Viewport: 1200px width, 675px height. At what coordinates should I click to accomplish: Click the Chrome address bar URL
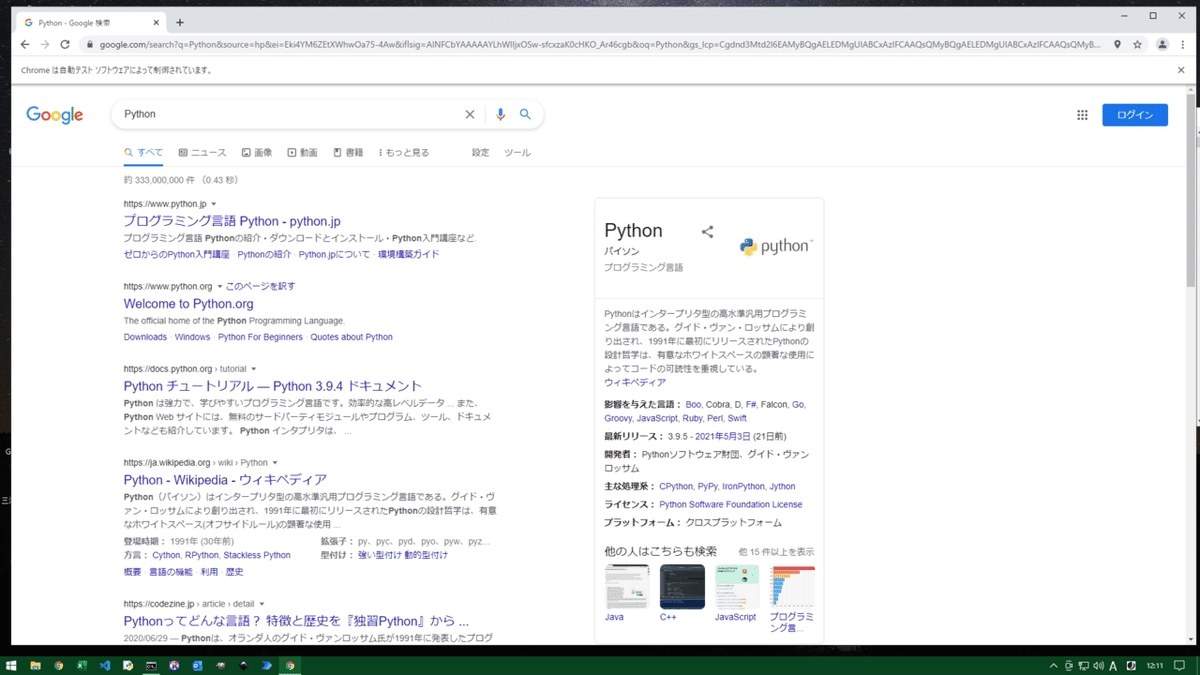pyautogui.click(x=600, y=44)
